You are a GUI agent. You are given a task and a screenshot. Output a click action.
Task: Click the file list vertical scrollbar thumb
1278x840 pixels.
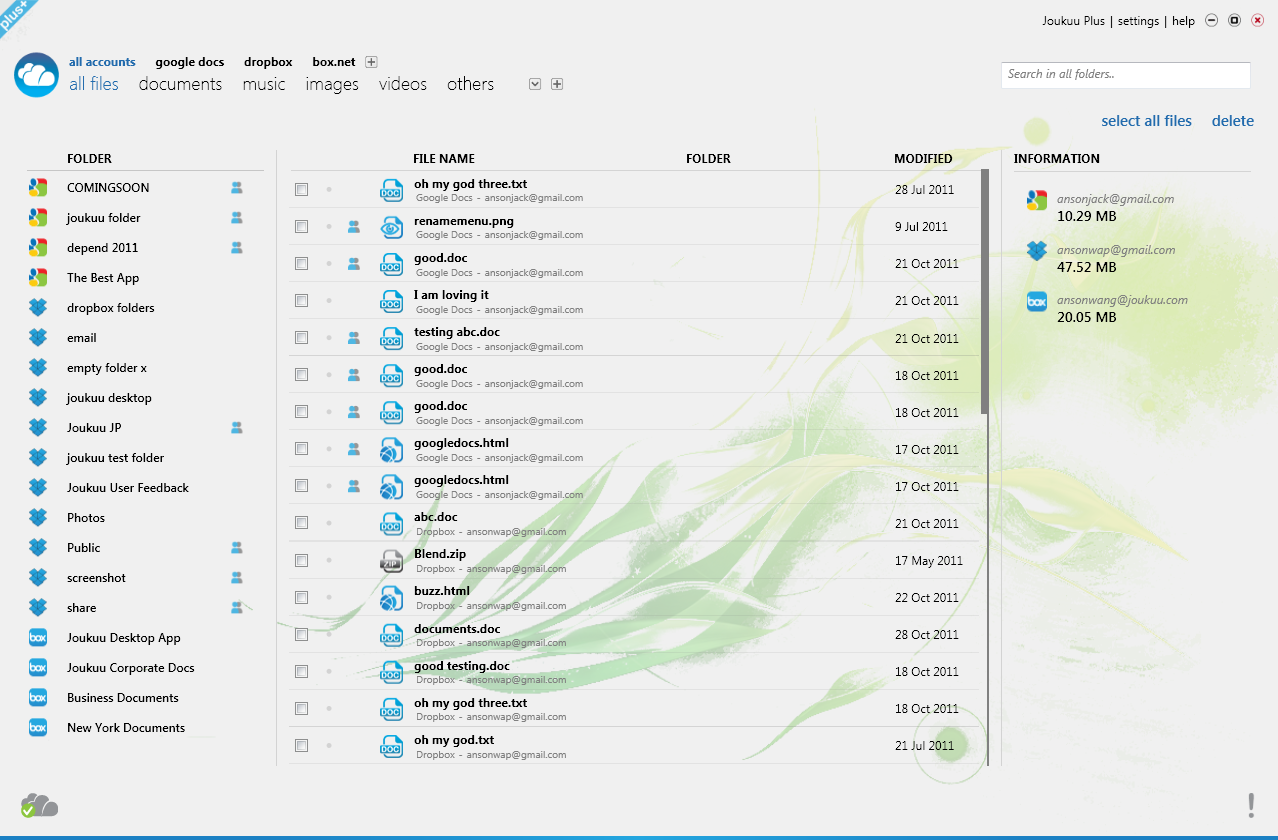coord(985,292)
